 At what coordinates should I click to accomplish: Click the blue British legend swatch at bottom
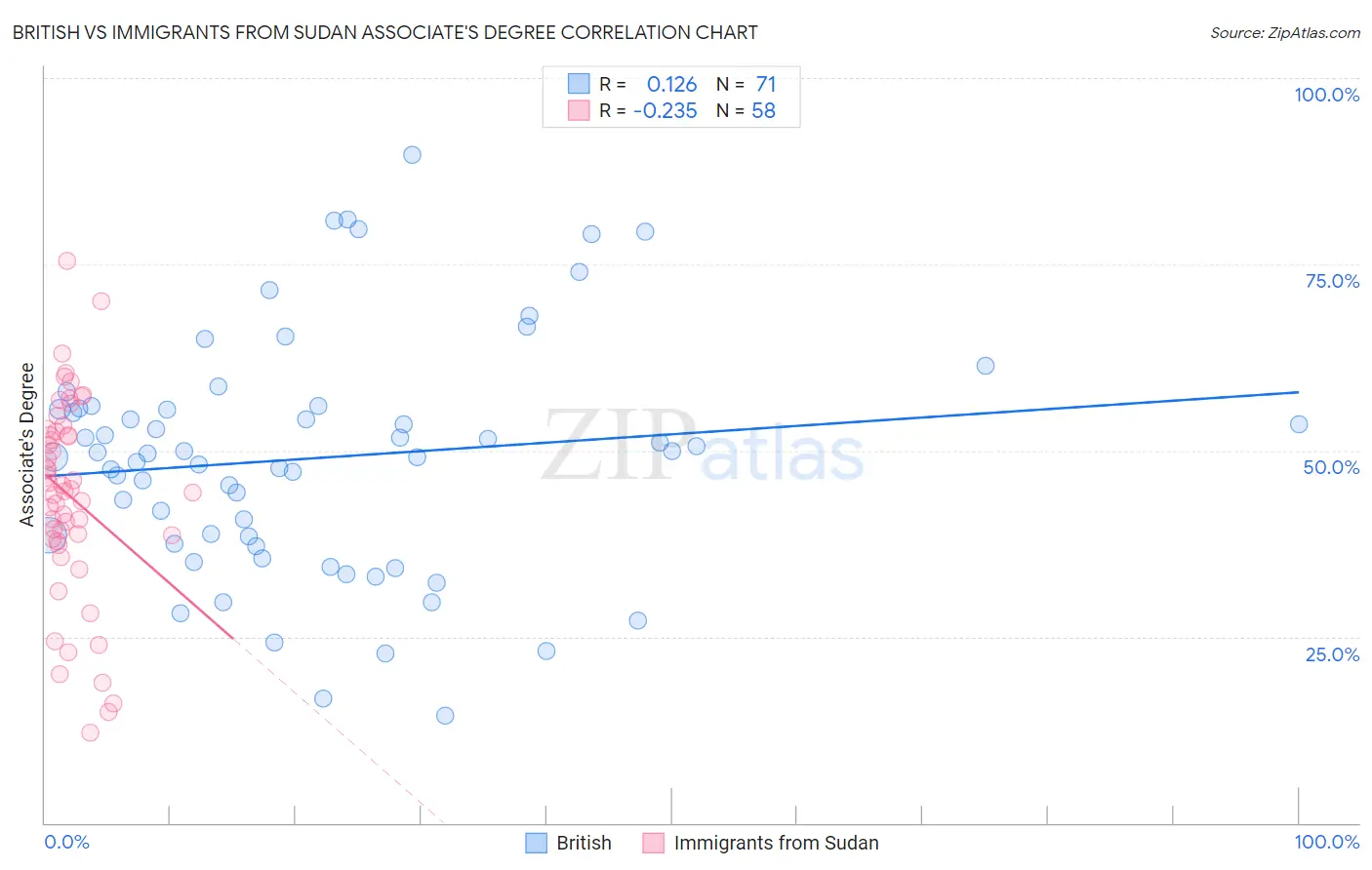[x=536, y=843]
